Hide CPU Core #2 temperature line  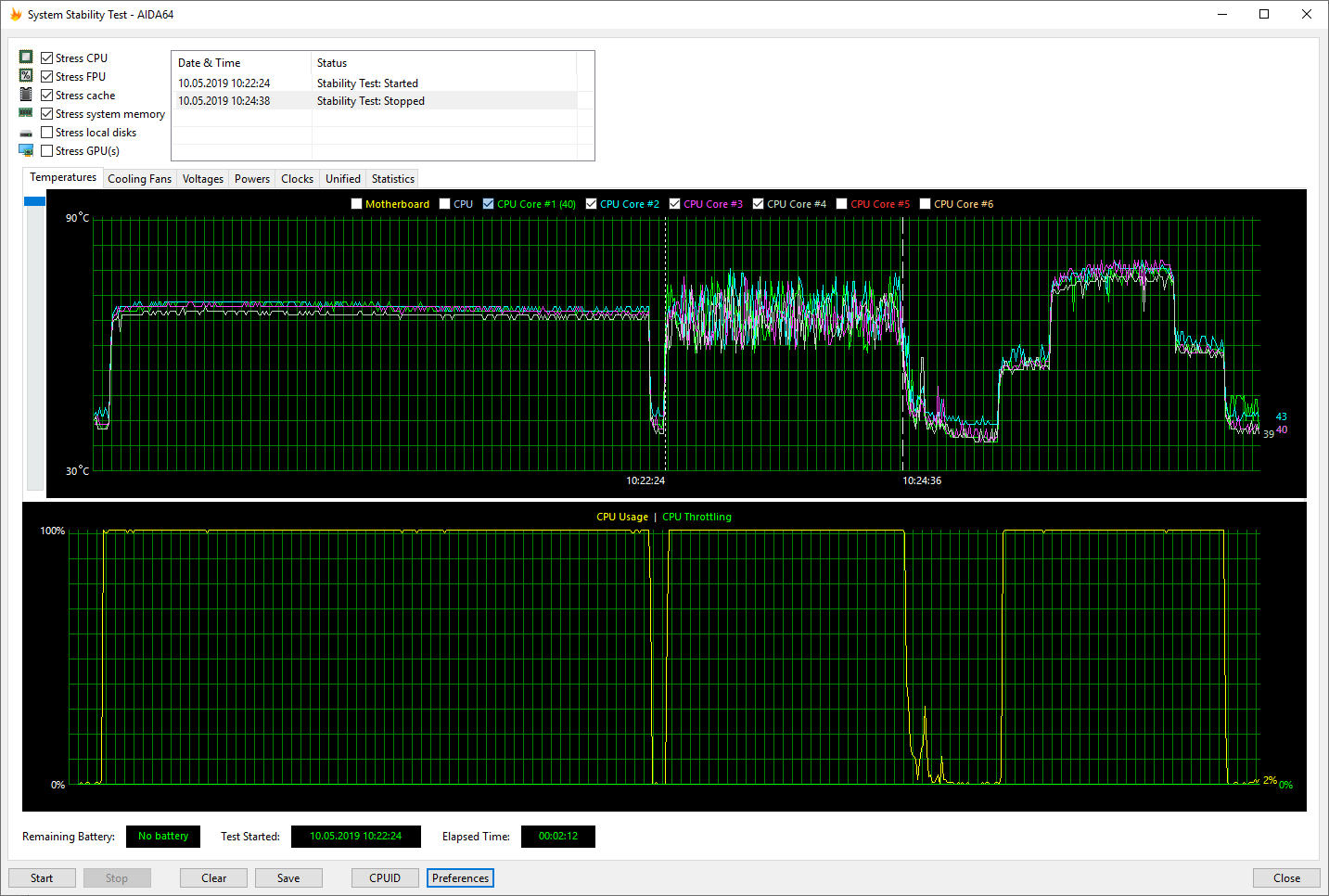click(x=591, y=204)
